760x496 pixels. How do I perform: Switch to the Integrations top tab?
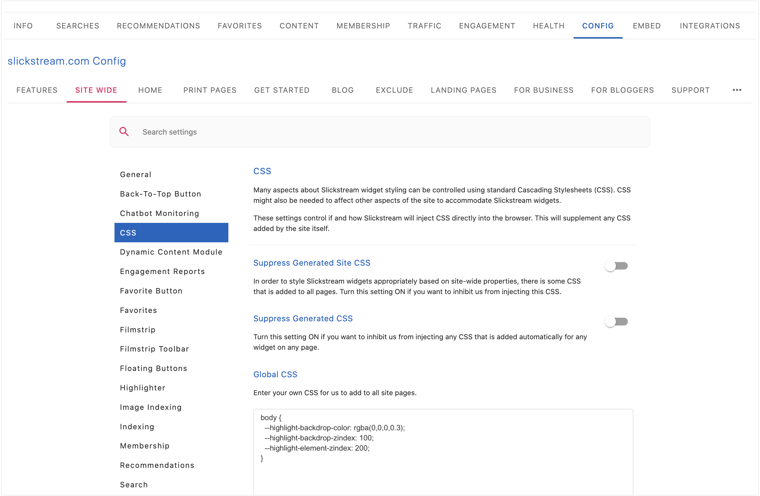point(709,26)
